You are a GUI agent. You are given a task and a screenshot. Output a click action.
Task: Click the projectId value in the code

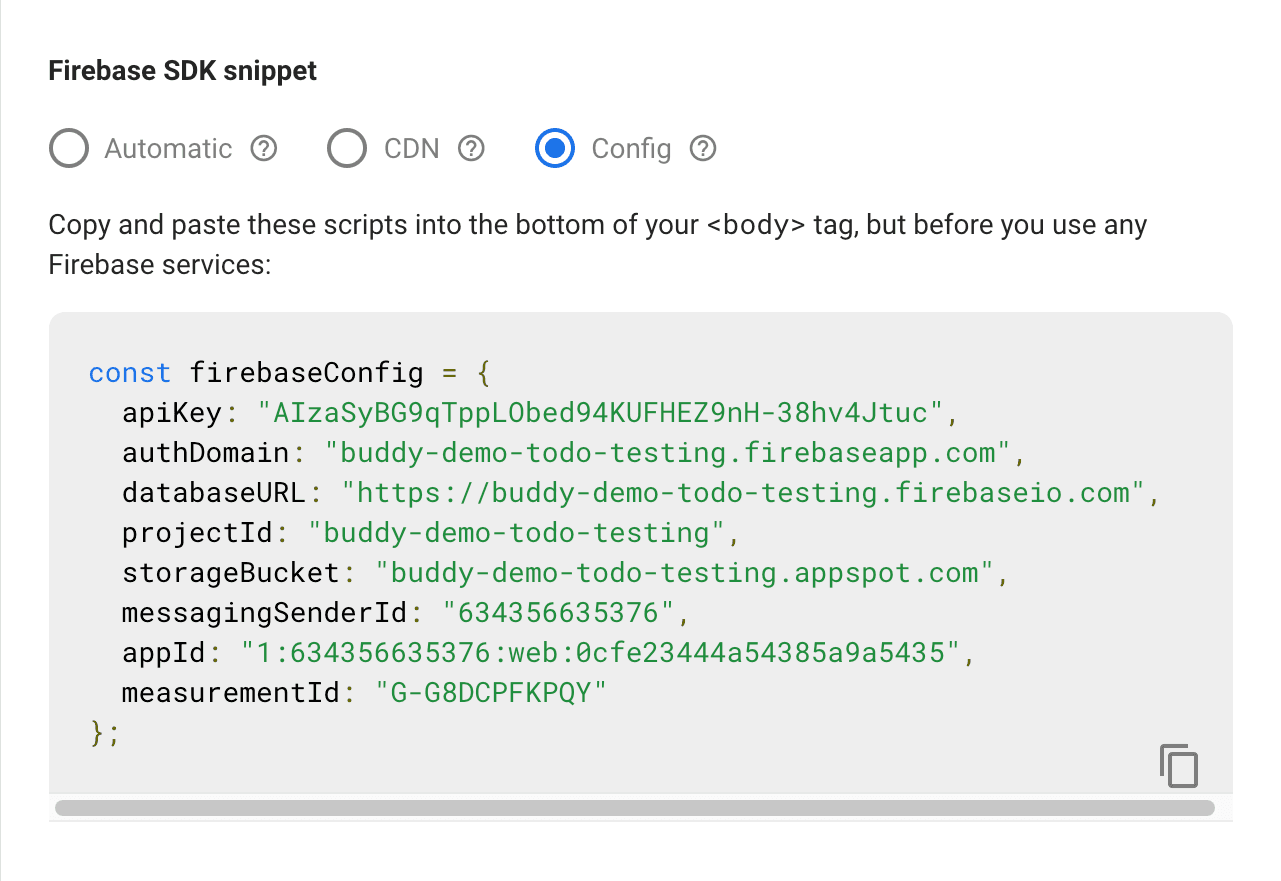[516, 533]
